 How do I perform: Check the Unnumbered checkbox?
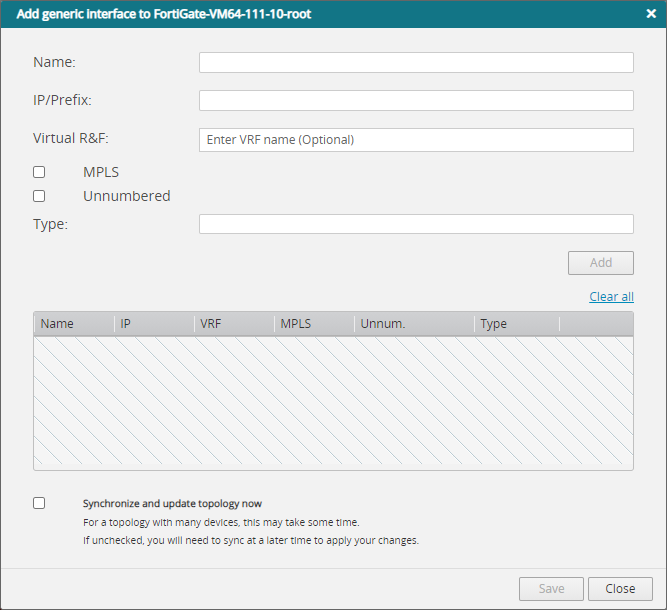[39, 196]
